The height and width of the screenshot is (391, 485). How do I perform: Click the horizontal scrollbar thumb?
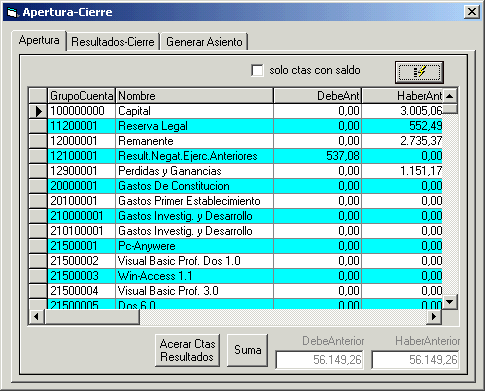92,316
